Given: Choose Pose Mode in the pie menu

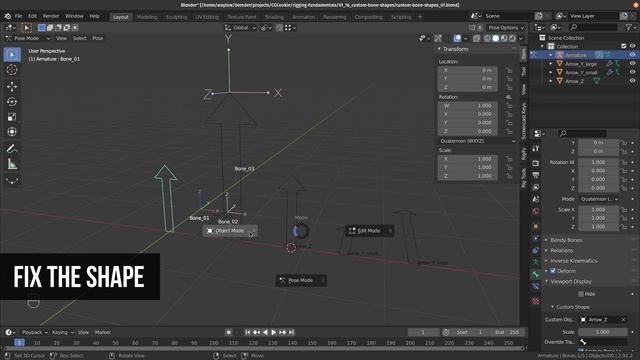Looking at the screenshot, I should 301,281.
